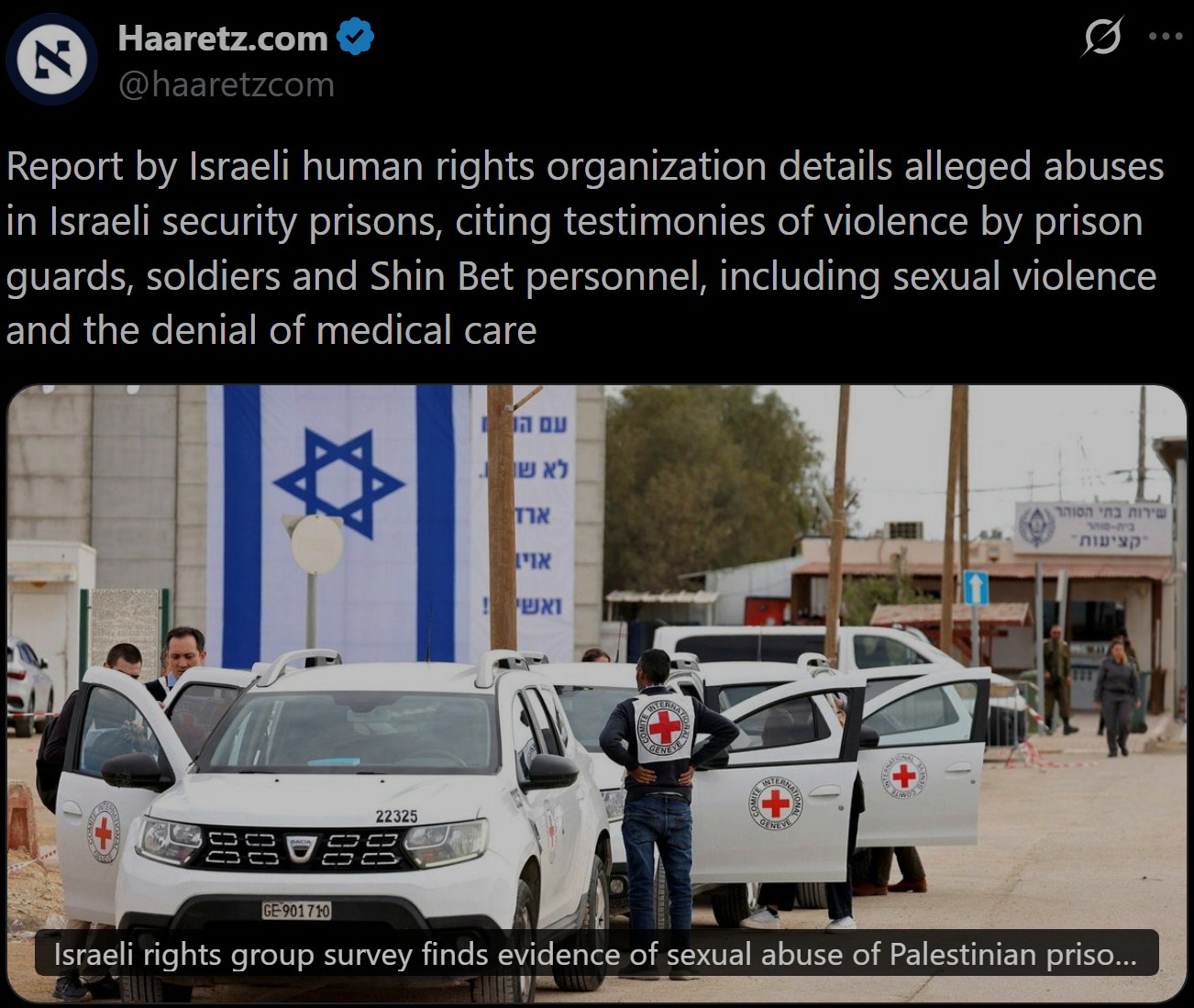Open the article headline caption overlay
This screenshot has height=1008, width=1194.
[596, 953]
